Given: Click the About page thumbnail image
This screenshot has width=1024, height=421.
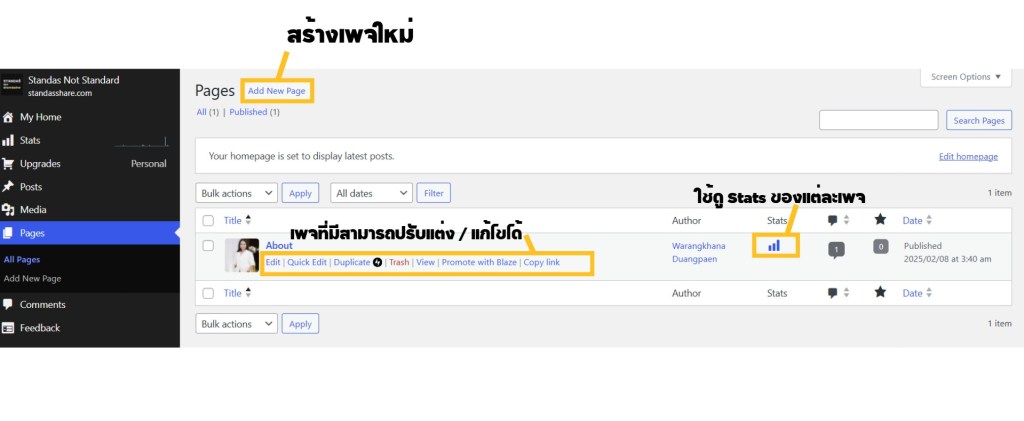Looking at the screenshot, I should pyautogui.click(x=242, y=256).
